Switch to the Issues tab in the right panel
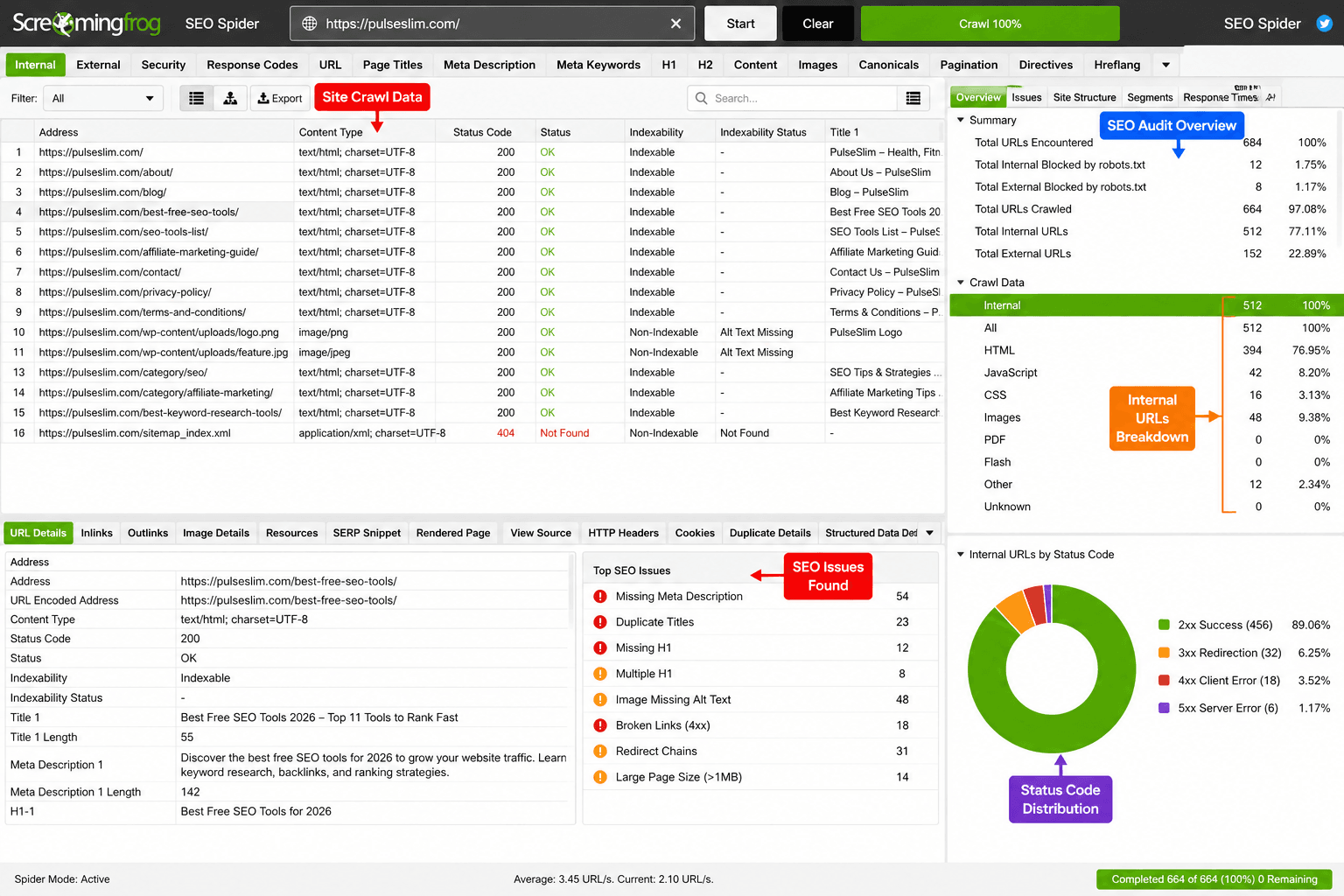This screenshot has height=896, width=1344. tap(1026, 97)
